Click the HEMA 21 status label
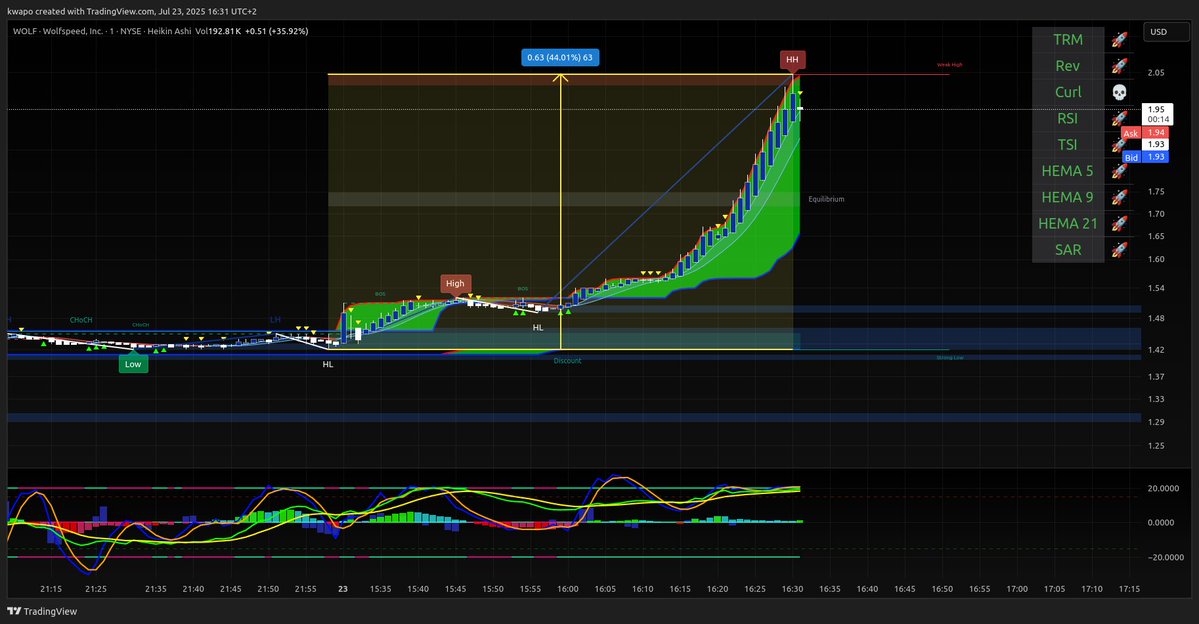The width and height of the screenshot is (1199, 624). tap(1067, 224)
